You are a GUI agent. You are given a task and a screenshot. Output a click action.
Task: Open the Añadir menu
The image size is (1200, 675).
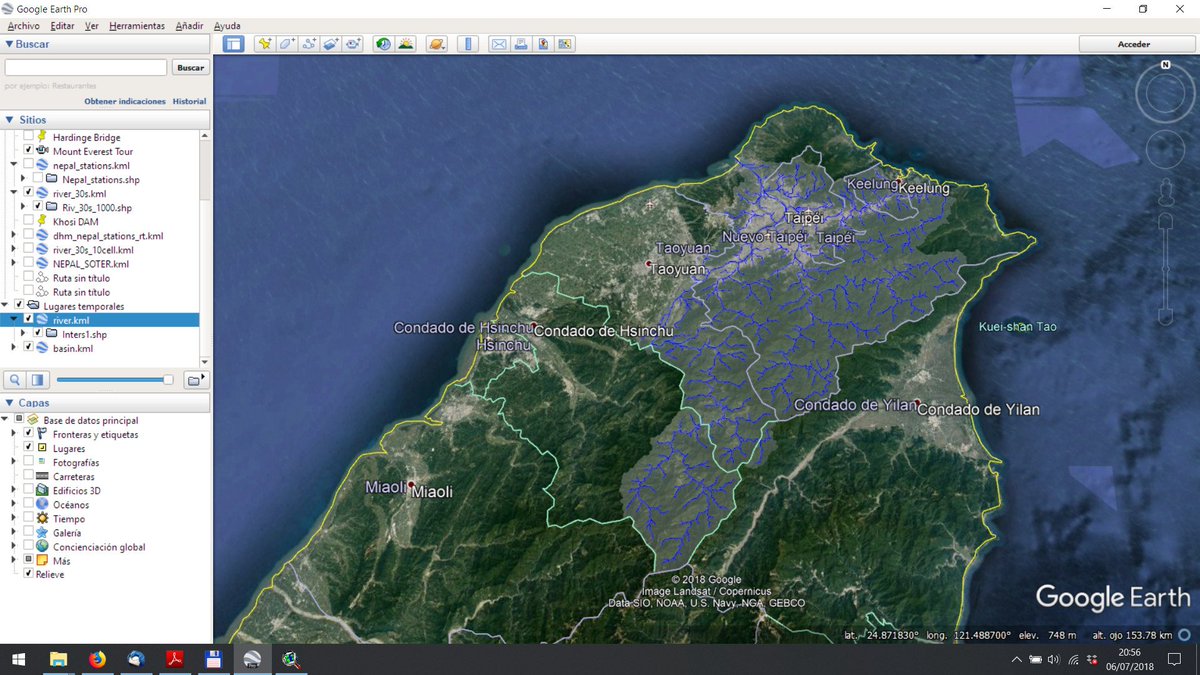(x=189, y=26)
